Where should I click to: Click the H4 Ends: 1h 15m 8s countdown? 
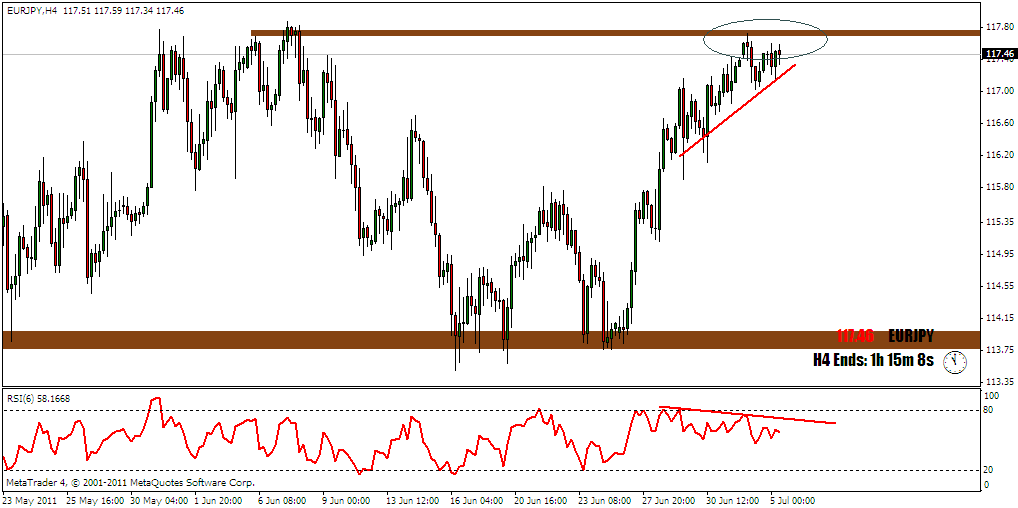pos(873,361)
